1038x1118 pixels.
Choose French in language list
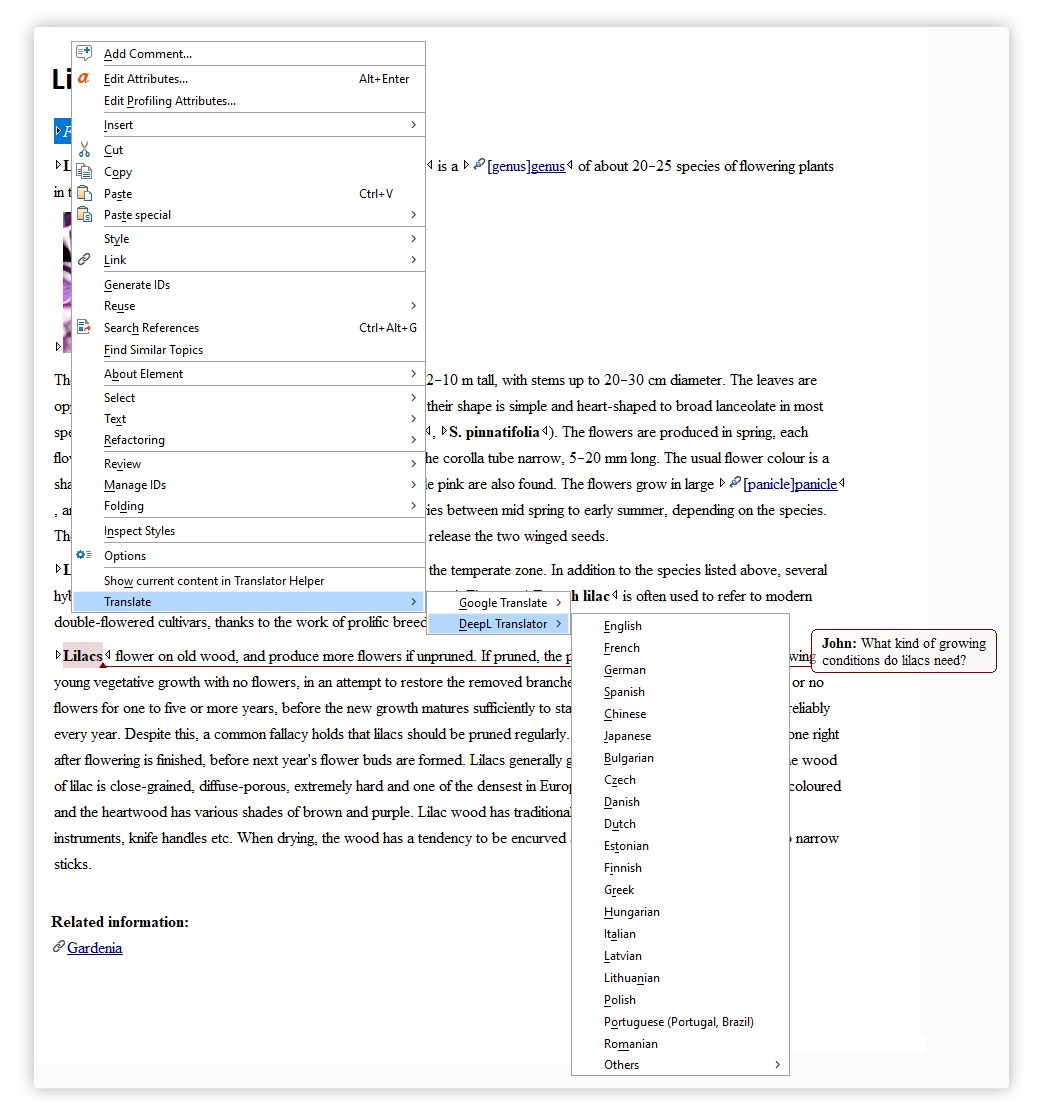pos(680,647)
